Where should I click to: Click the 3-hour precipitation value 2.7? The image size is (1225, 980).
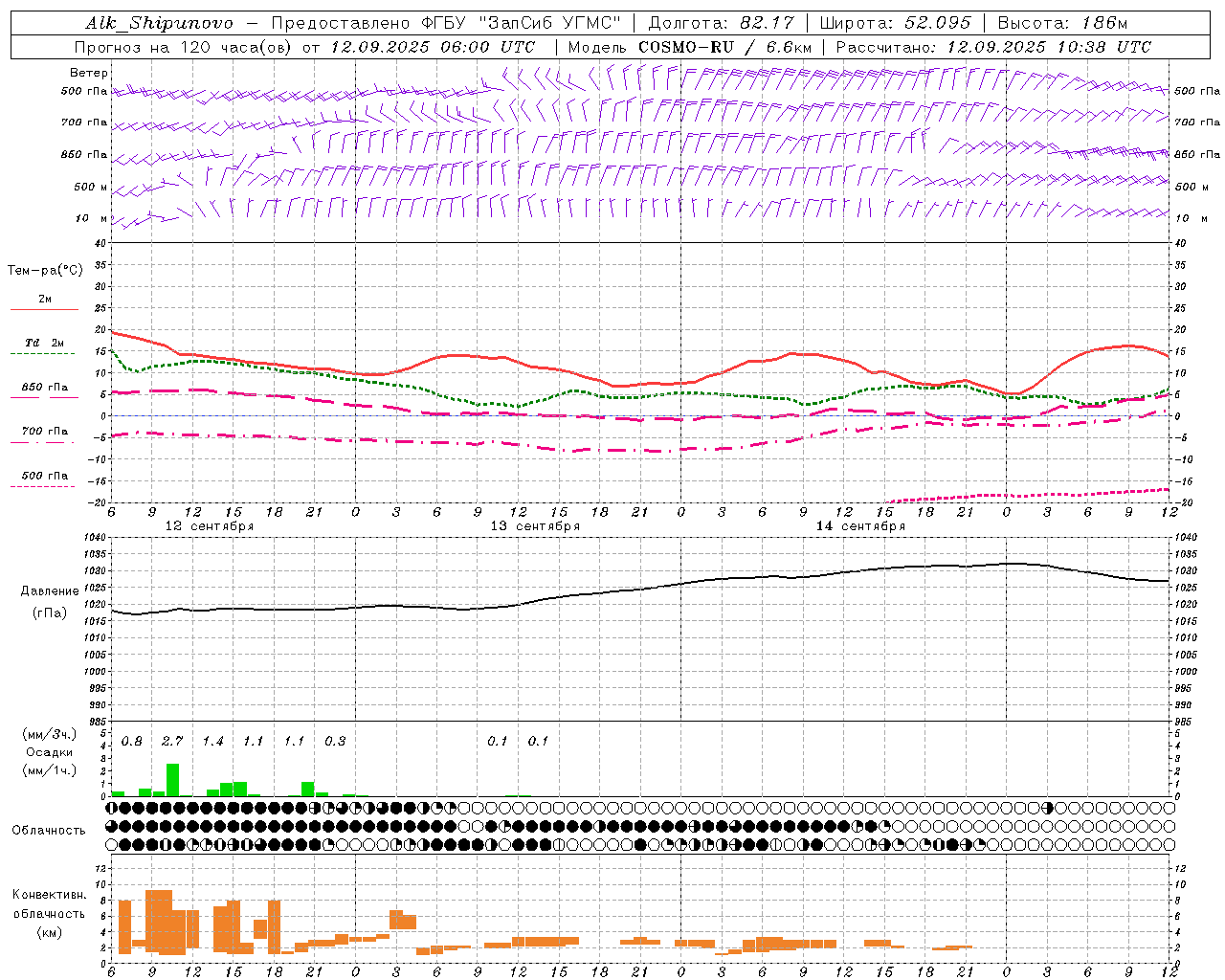[172, 742]
